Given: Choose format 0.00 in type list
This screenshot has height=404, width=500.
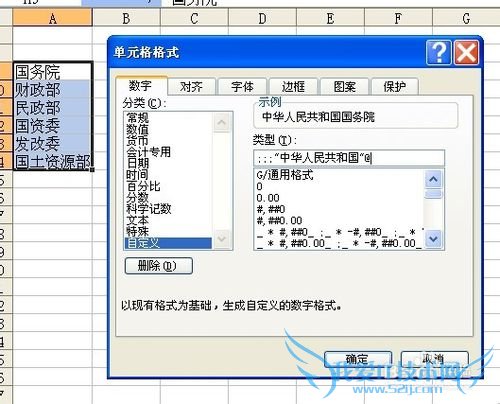Looking at the screenshot, I should 339,198.
